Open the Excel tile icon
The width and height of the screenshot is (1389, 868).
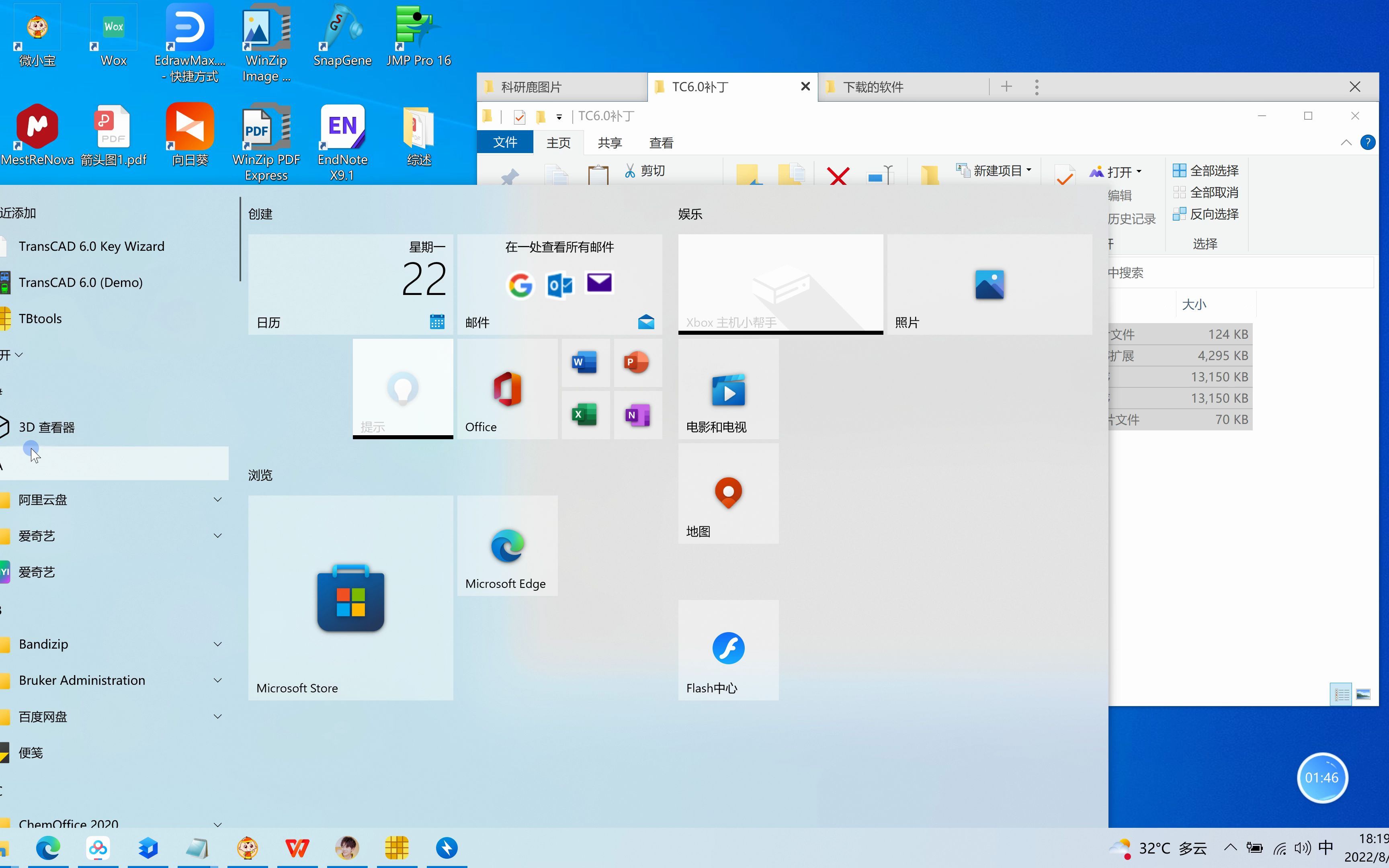point(585,414)
